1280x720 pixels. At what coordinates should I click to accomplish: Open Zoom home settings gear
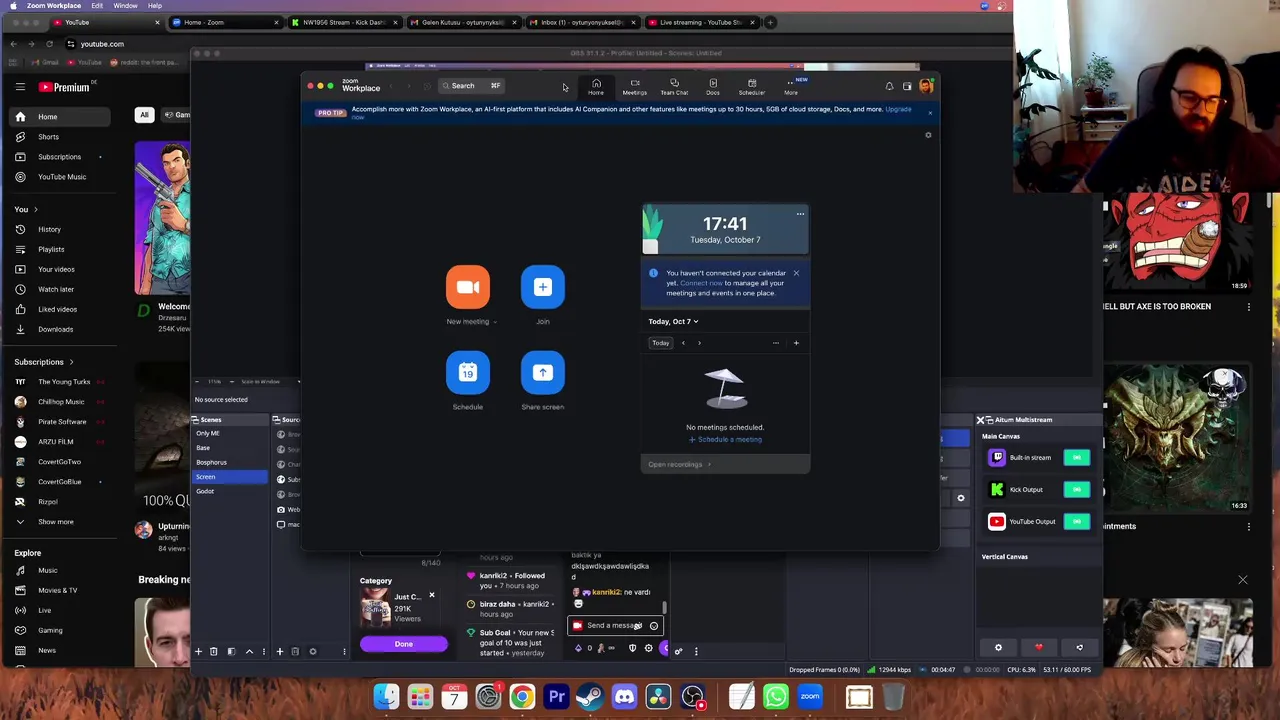[x=928, y=135]
